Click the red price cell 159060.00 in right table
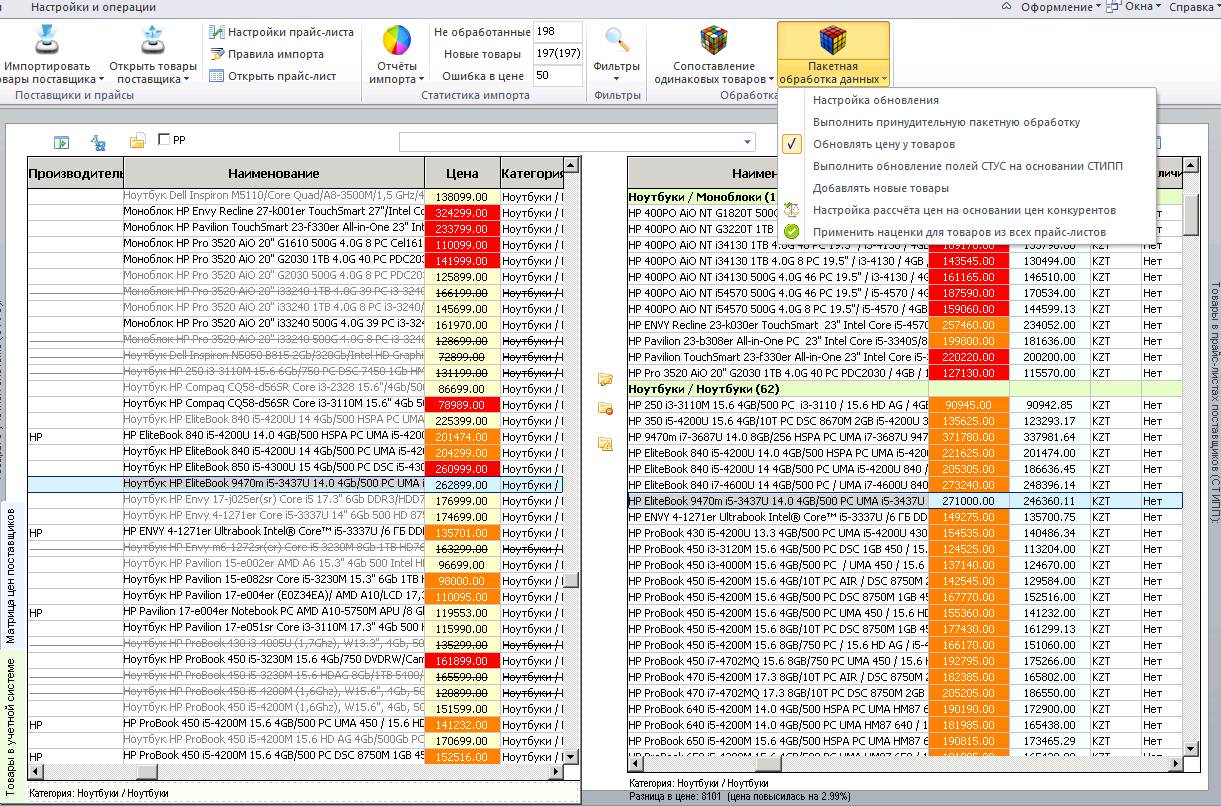This screenshot has width=1221, height=806. 968,309
